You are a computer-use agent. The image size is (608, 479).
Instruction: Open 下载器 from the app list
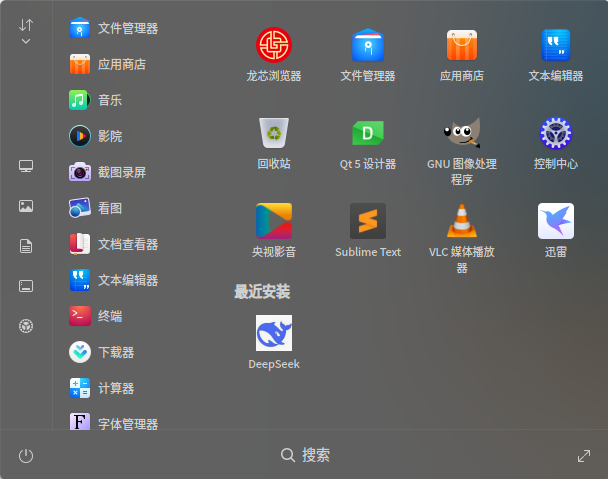[102, 352]
